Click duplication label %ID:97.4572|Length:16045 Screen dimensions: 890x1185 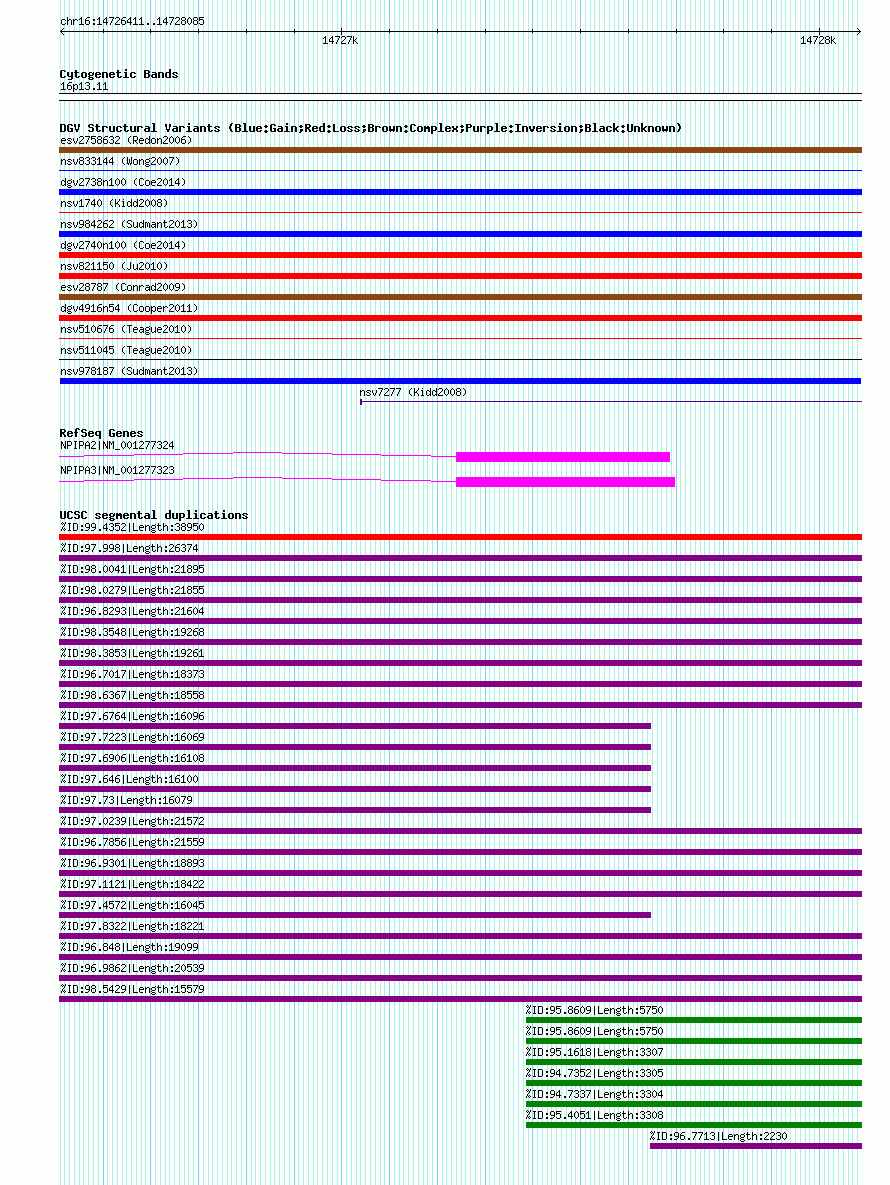(132, 905)
